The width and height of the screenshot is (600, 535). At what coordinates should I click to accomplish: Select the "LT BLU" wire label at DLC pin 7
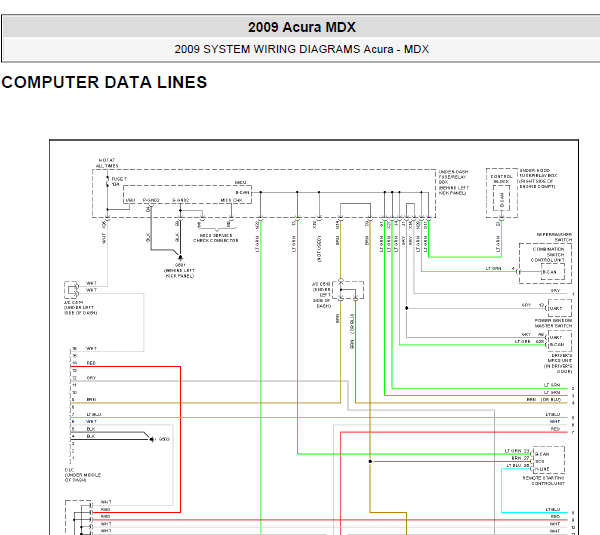click(94, 414)
